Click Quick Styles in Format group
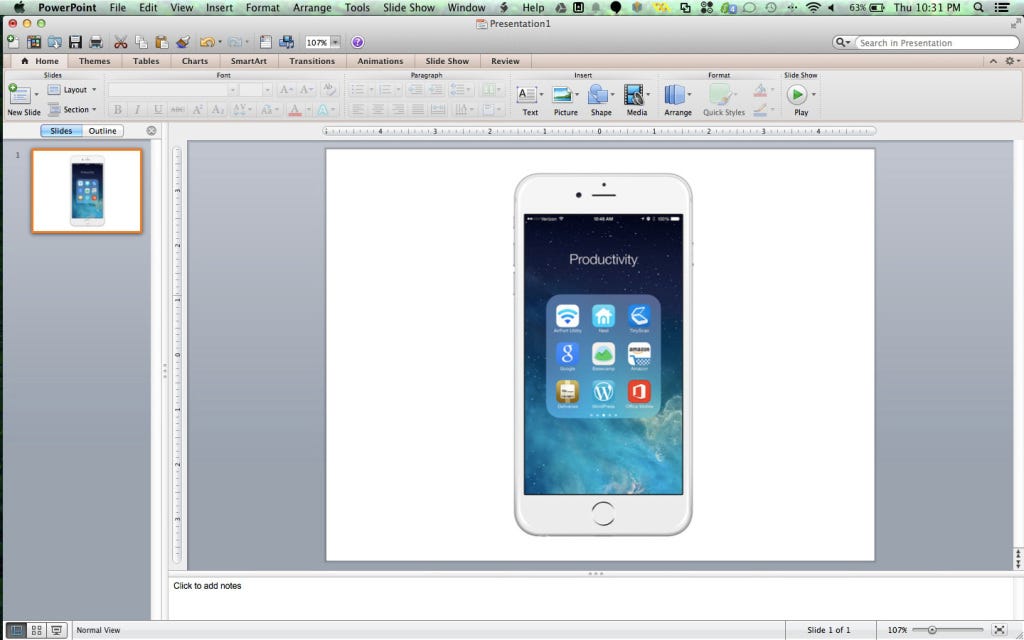Image resolution: width=1024 pixels, height=640 pixels. [724, 100]
